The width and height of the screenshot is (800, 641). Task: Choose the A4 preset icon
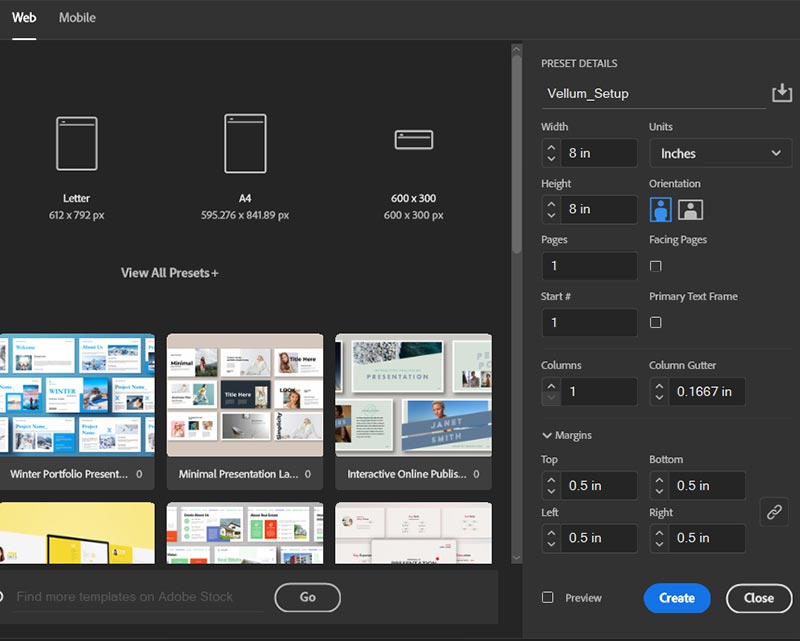coord(245,144)
